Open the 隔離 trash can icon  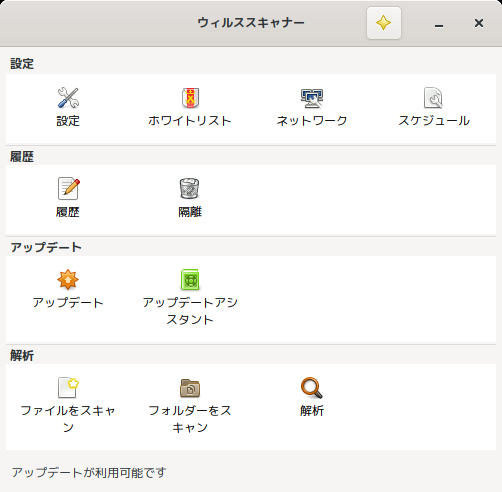click(190, 188)
